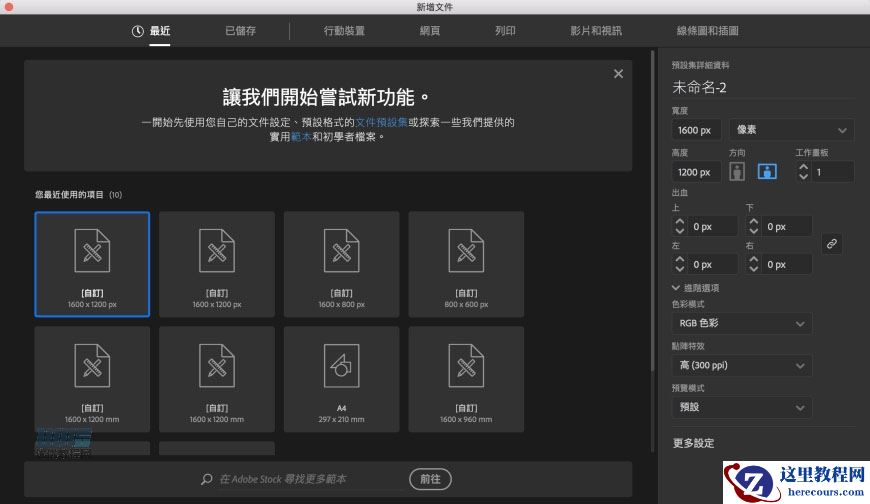Viewport: 870px width, 504px height.
Task: Decrease right bleed value
Action: 753,269
